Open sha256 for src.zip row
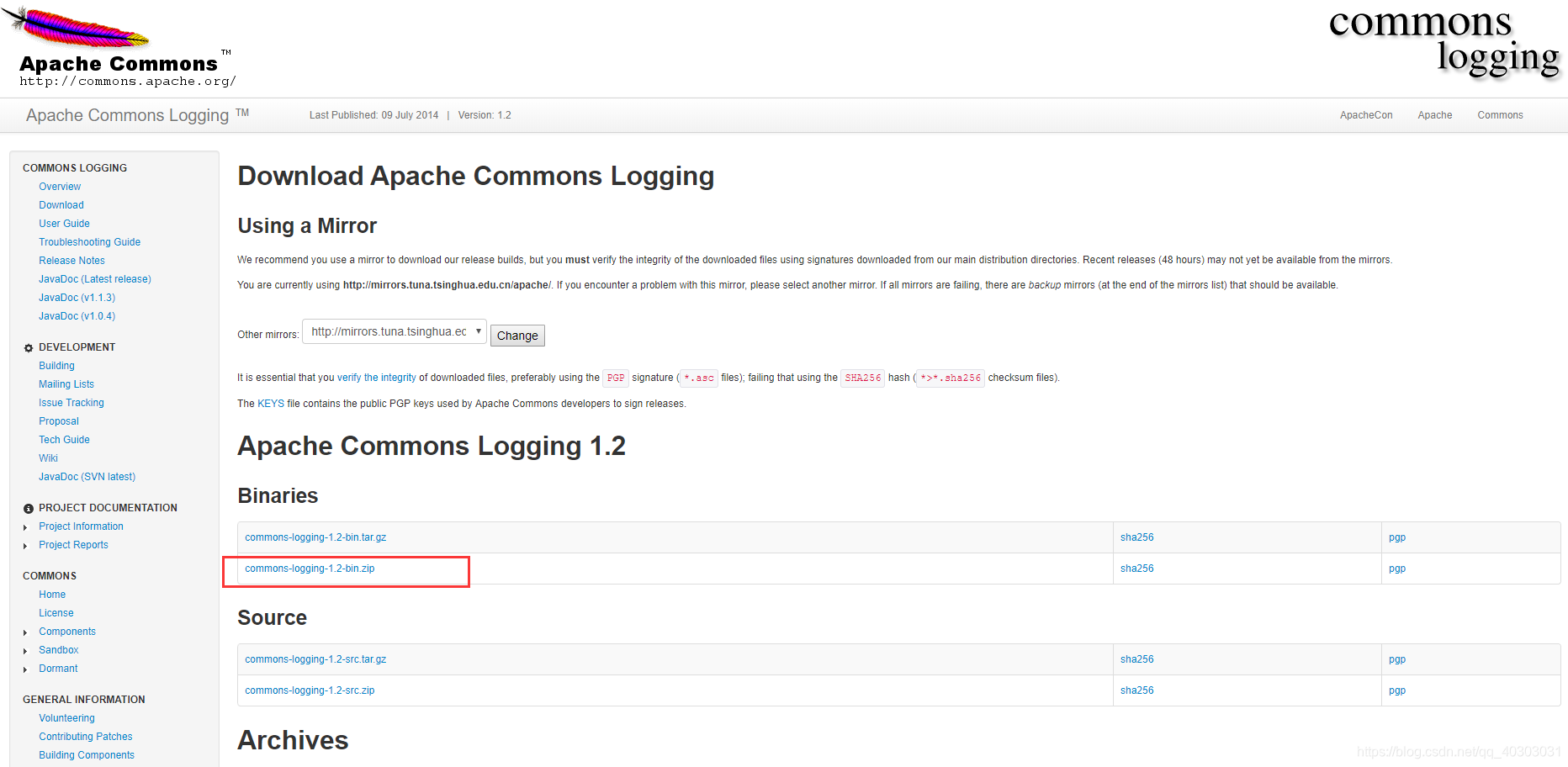The image size is (1568, 767). point(1136,690)
